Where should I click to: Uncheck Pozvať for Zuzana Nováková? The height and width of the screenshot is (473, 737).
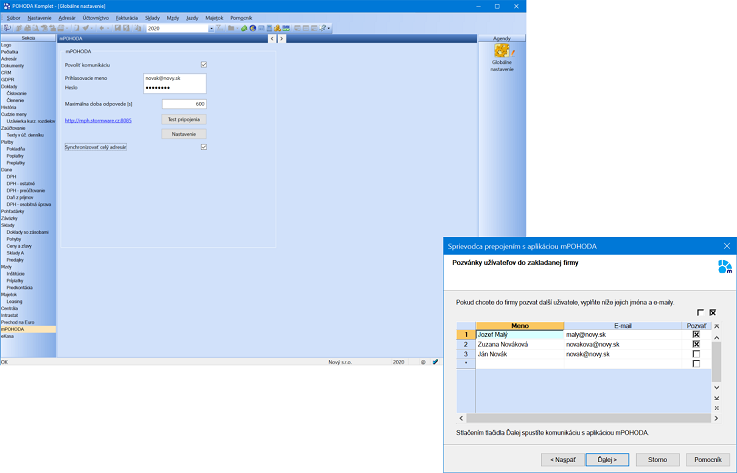[x=696, y=344]
